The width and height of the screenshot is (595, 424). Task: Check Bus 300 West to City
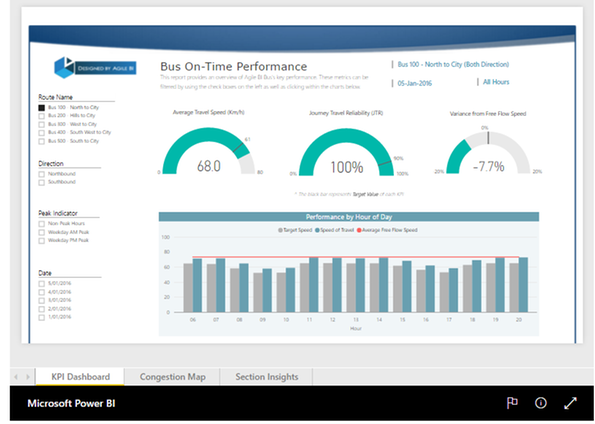click(x=42, y=125)
